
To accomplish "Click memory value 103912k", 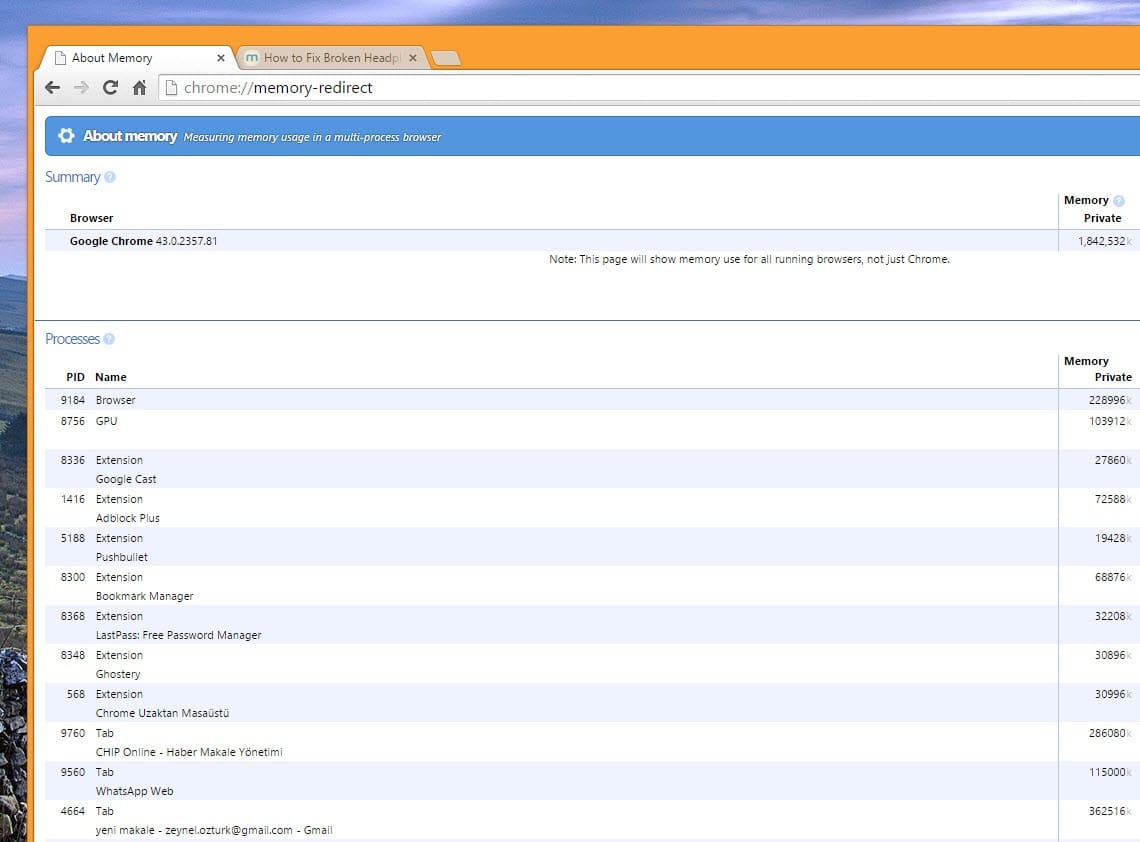I will pos(1109,421).
